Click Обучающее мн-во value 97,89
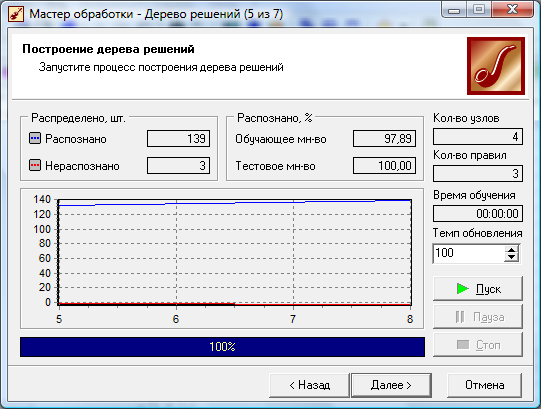This screenshot has height=409, width=541. tap(384, 138)
